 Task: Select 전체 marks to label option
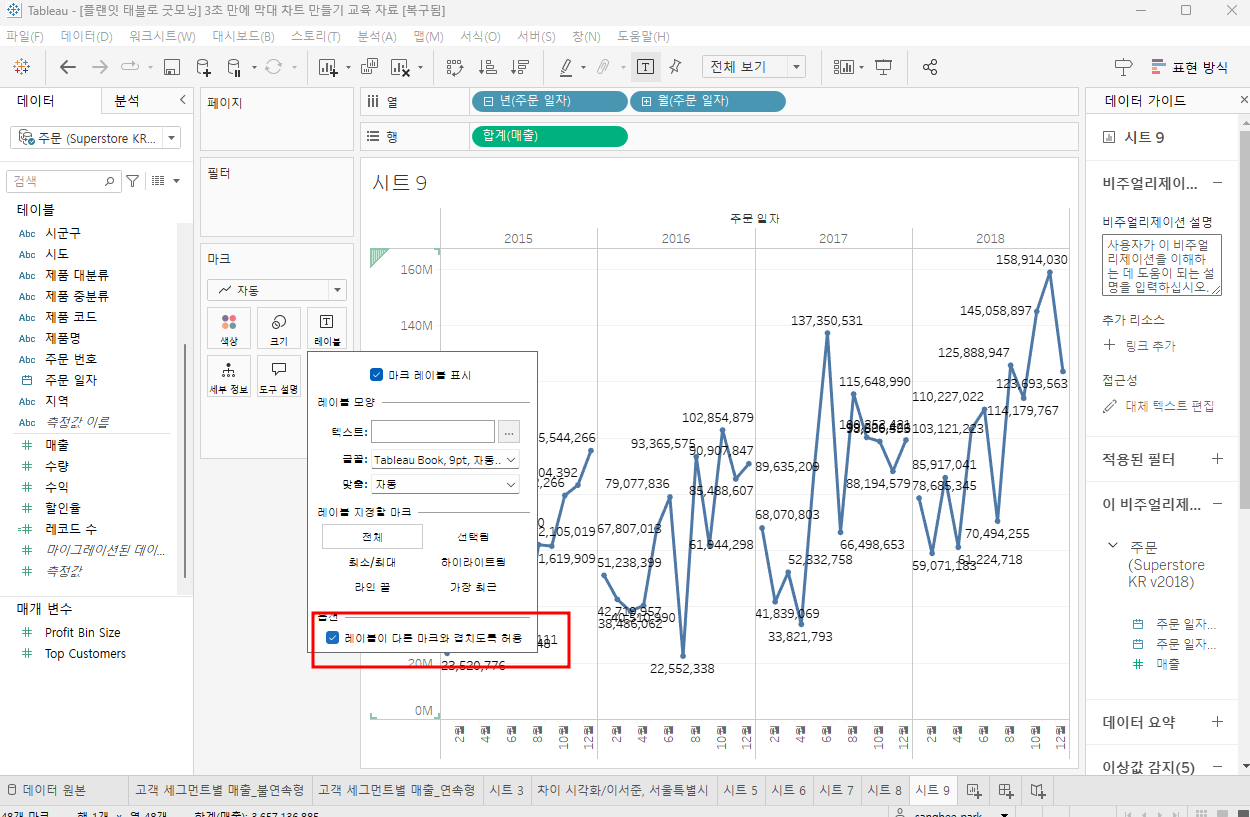pyautogui.click(x=372, y=537)
